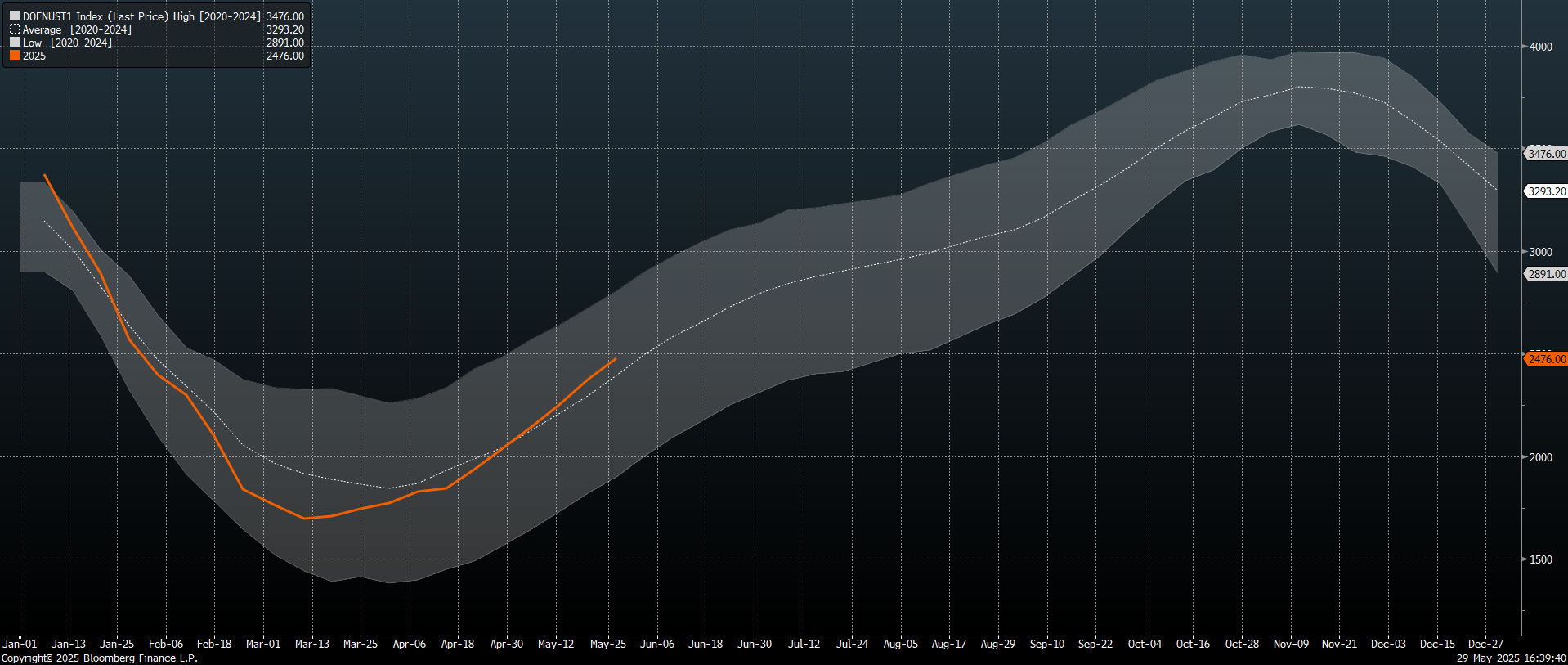Click the High 2020-2024 legend color swatch
Screen dimensions: 1568x665
coord(15,16)
